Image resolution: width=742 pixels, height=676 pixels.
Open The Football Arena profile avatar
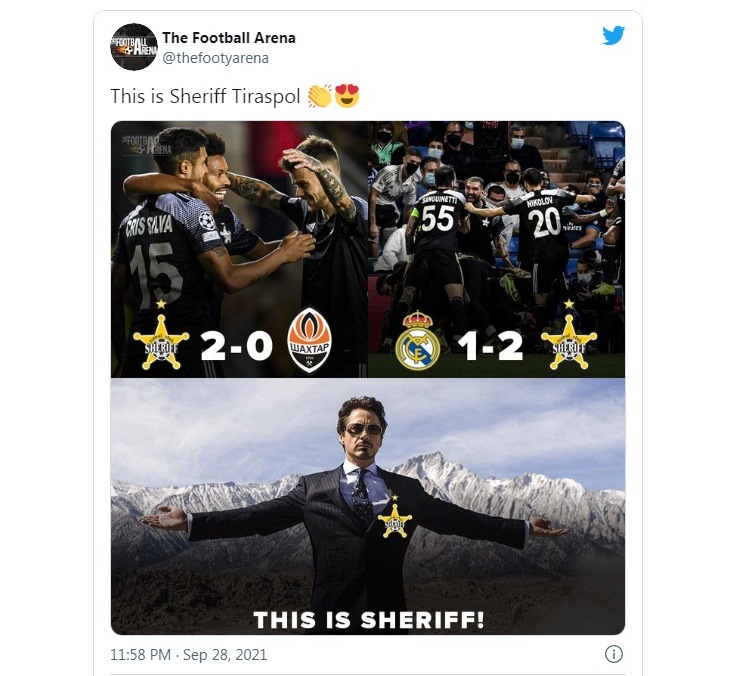point(134,47)
